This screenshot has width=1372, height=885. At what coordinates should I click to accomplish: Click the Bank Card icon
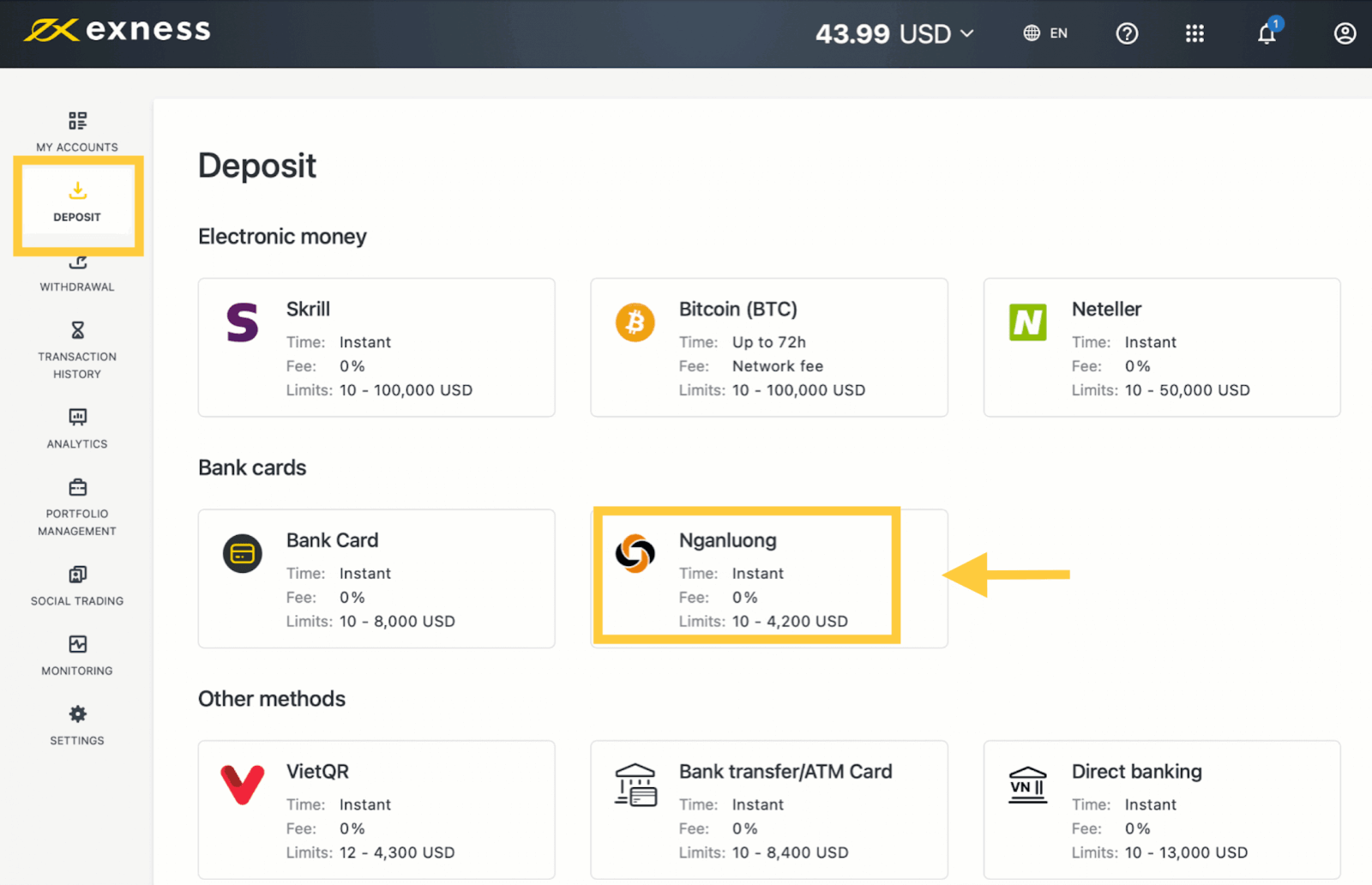coord(243,553)
